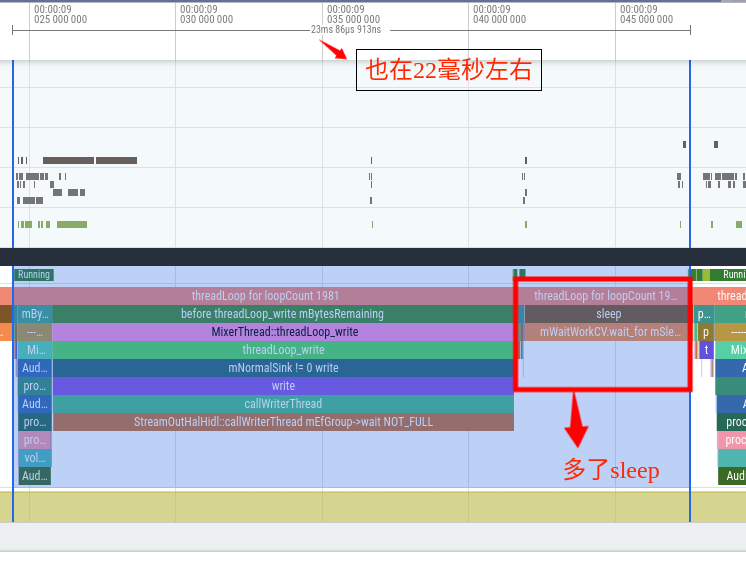746x570 pixels.
Task: Select the small 'mBy...' slice
Action: 35,314
